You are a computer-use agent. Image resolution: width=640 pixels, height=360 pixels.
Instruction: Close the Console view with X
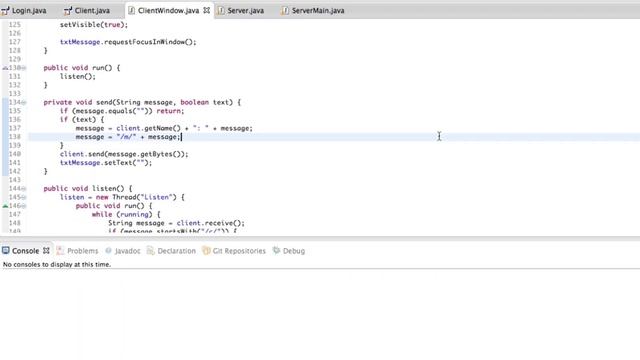pos(46,251)
